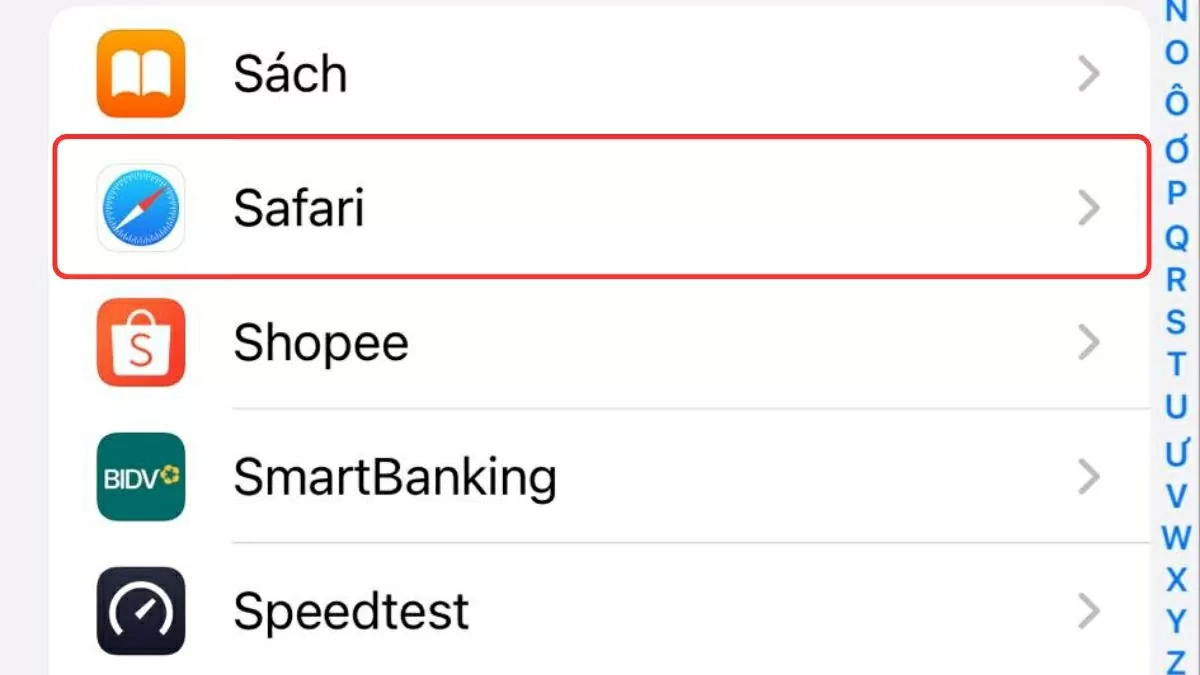
Task: Select the Speedtest text label
Action: click(x=351, y=610)
